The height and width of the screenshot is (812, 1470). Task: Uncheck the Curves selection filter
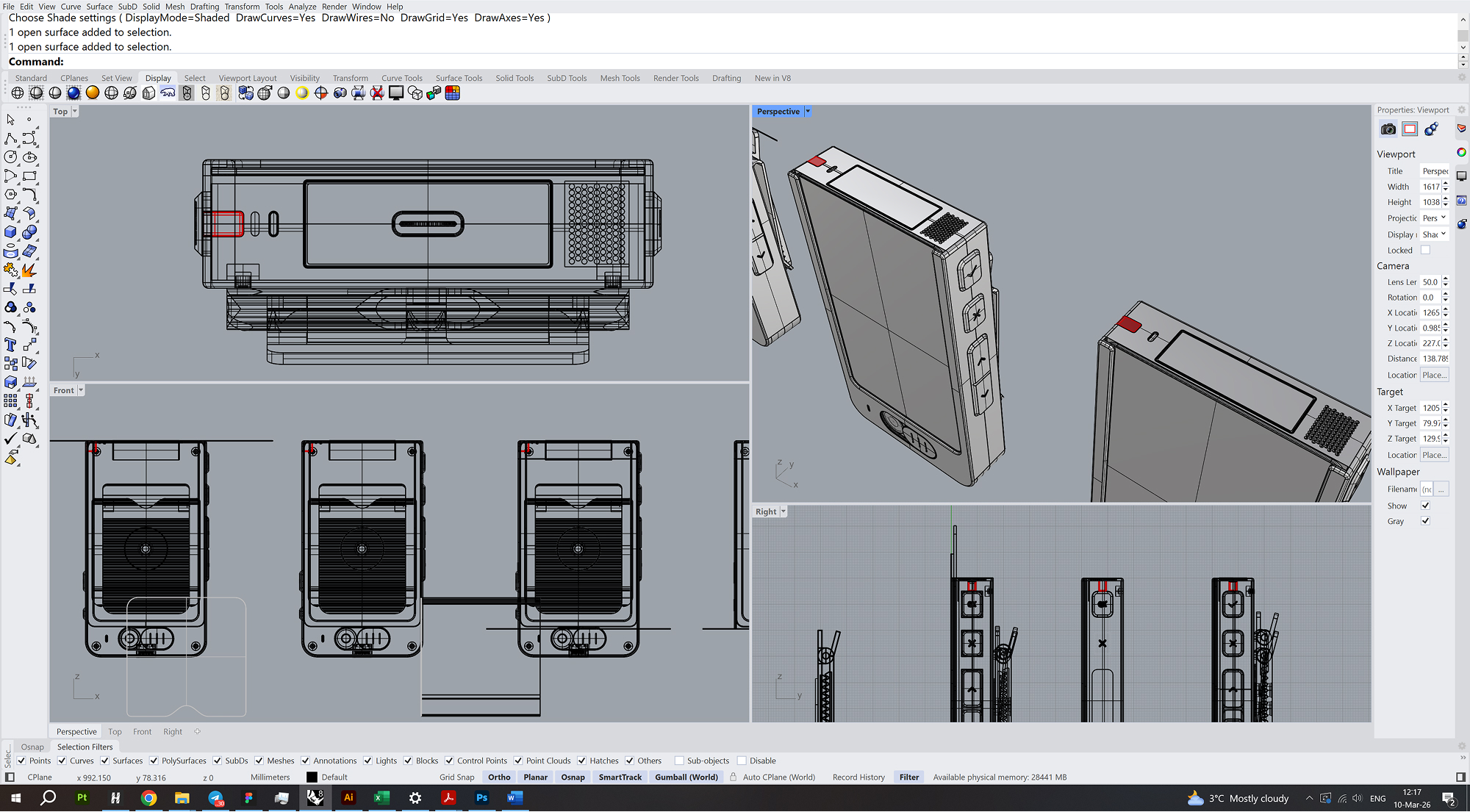(62, 761)
